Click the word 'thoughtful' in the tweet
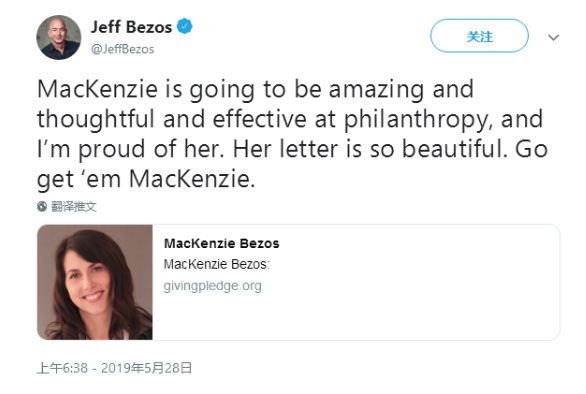This screenshot has height=394, width=586. 96,119
